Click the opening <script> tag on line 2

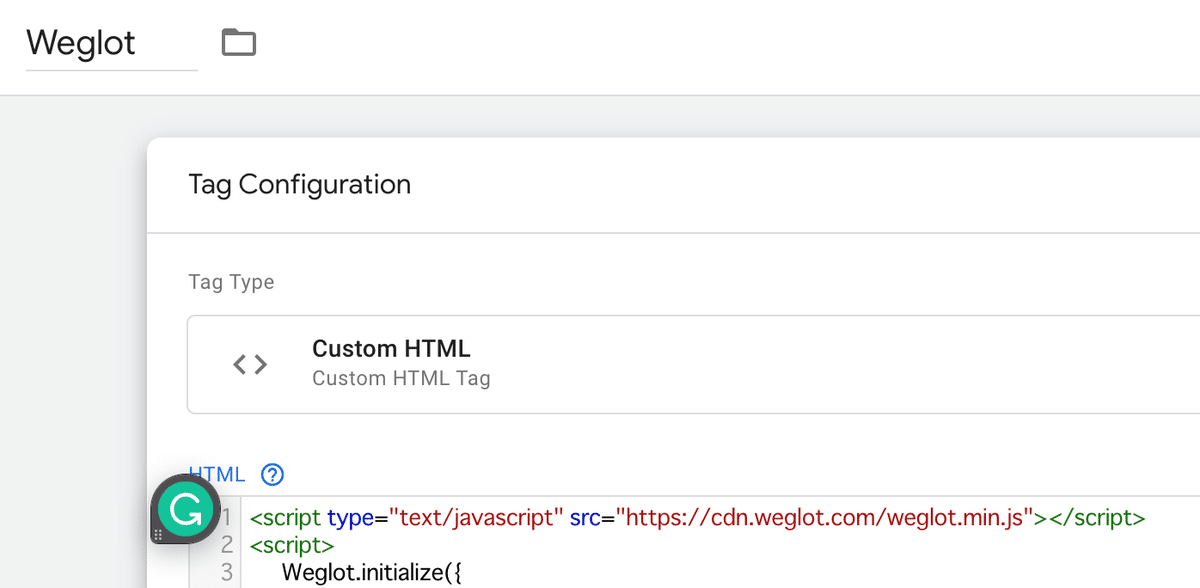coord(291,545)
